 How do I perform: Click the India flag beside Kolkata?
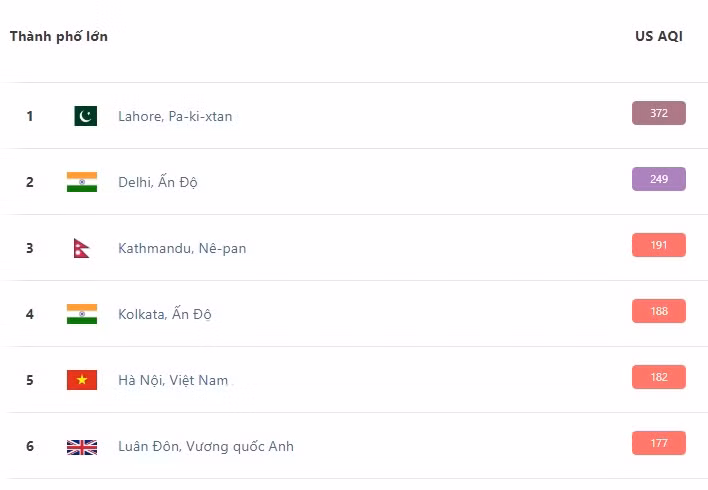pyautogui.click(x=82, y=314)
